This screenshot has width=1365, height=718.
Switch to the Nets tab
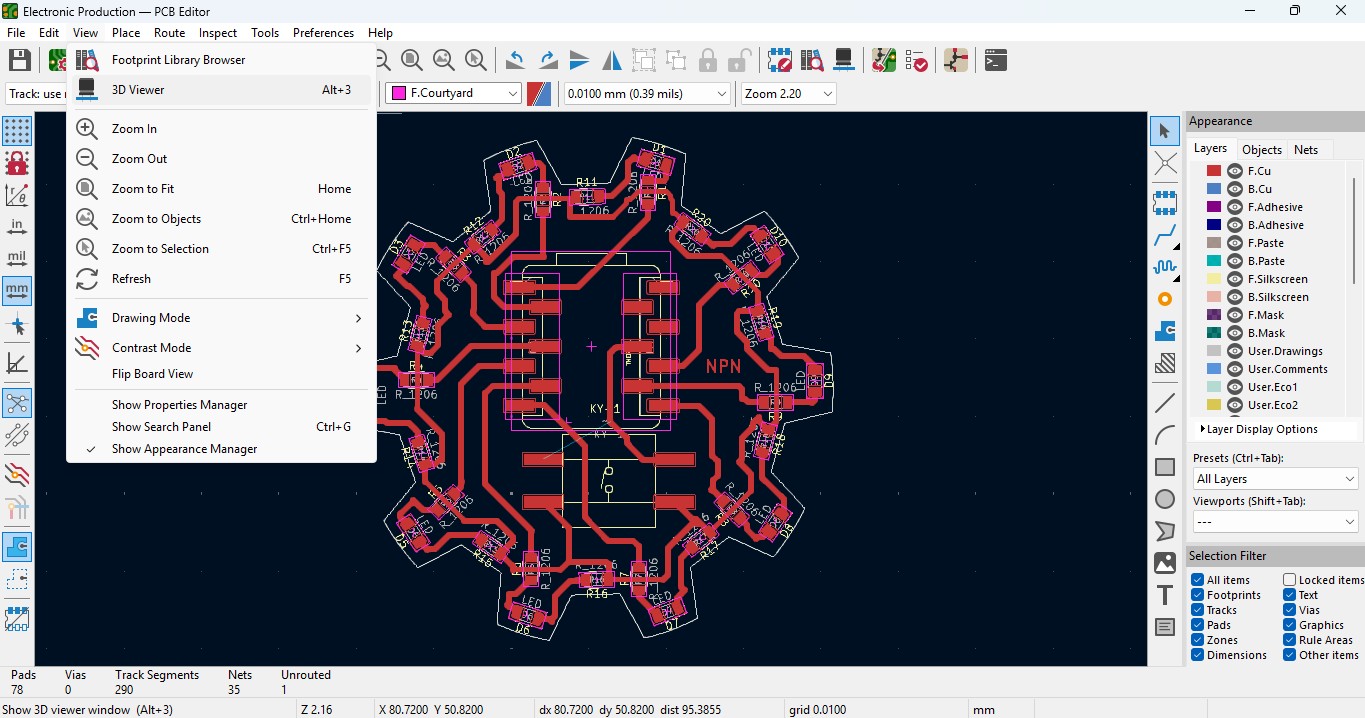click(x=1306, y=150)
